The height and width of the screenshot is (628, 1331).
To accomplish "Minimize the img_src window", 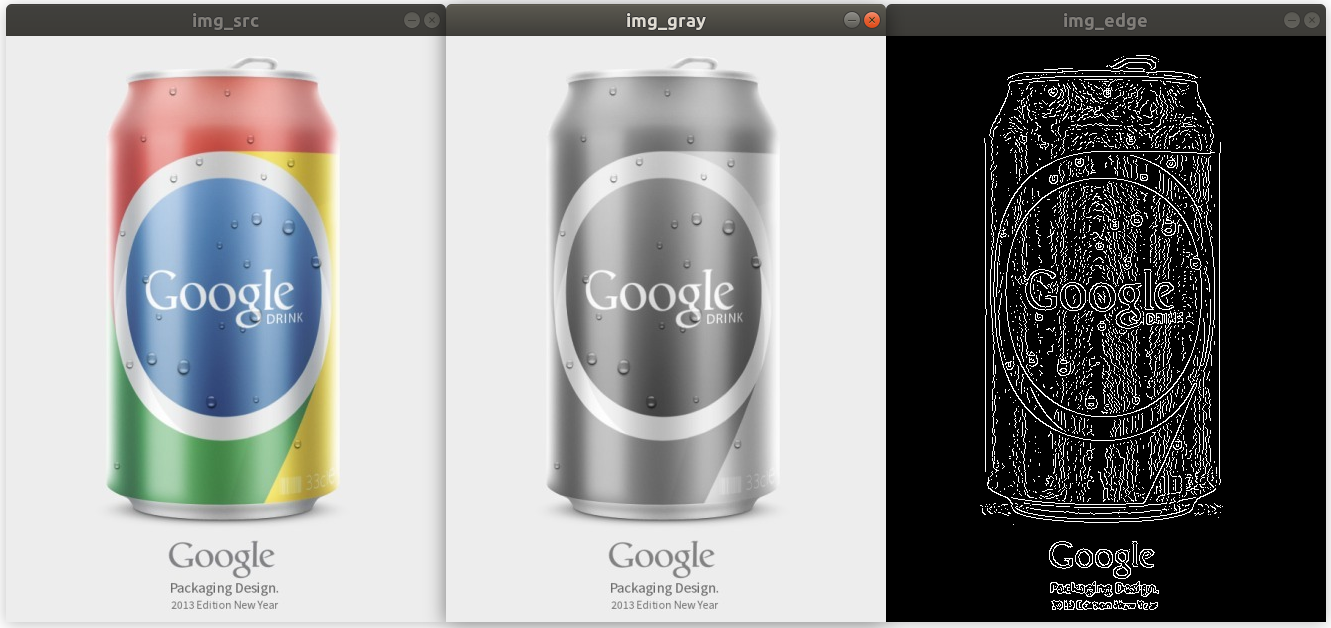I will click(x=412, y=20).
